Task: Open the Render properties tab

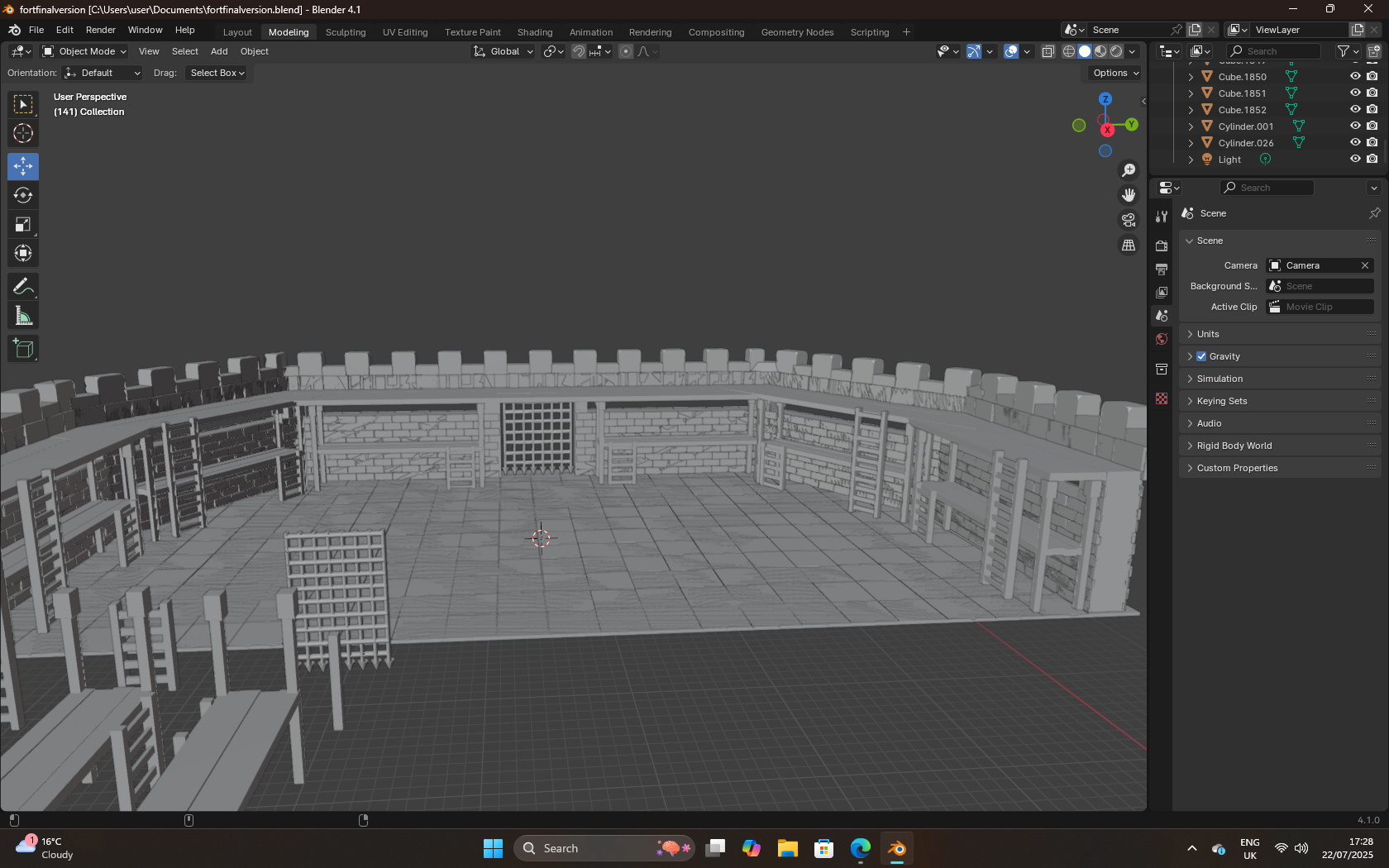Action: pos(1162,246)
